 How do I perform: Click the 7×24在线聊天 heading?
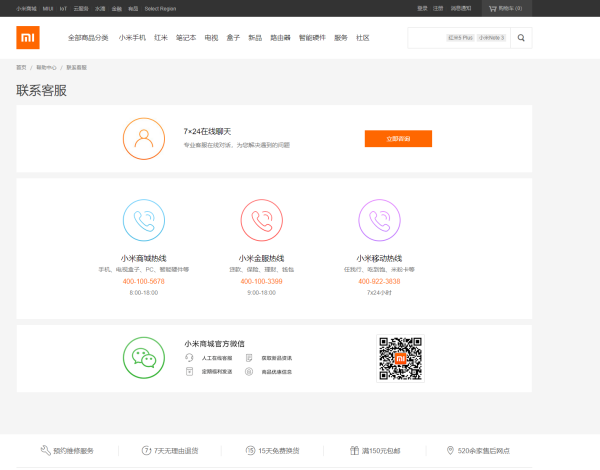[x=207, y=131]
